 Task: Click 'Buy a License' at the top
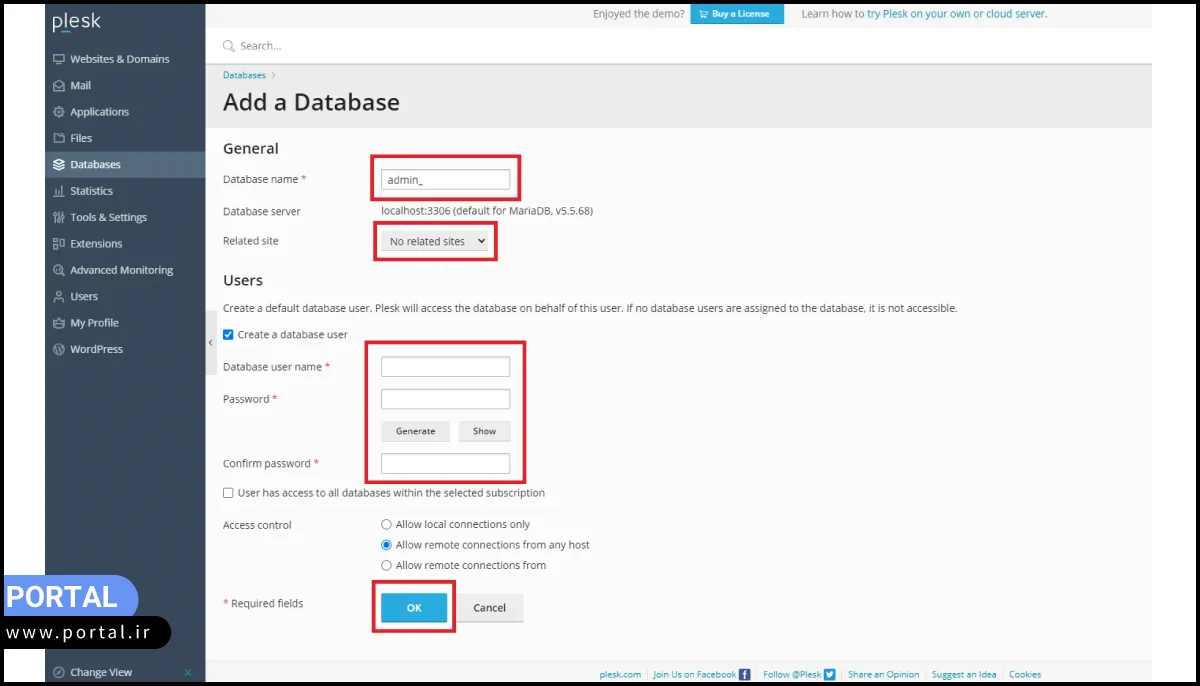coord(737,13)
